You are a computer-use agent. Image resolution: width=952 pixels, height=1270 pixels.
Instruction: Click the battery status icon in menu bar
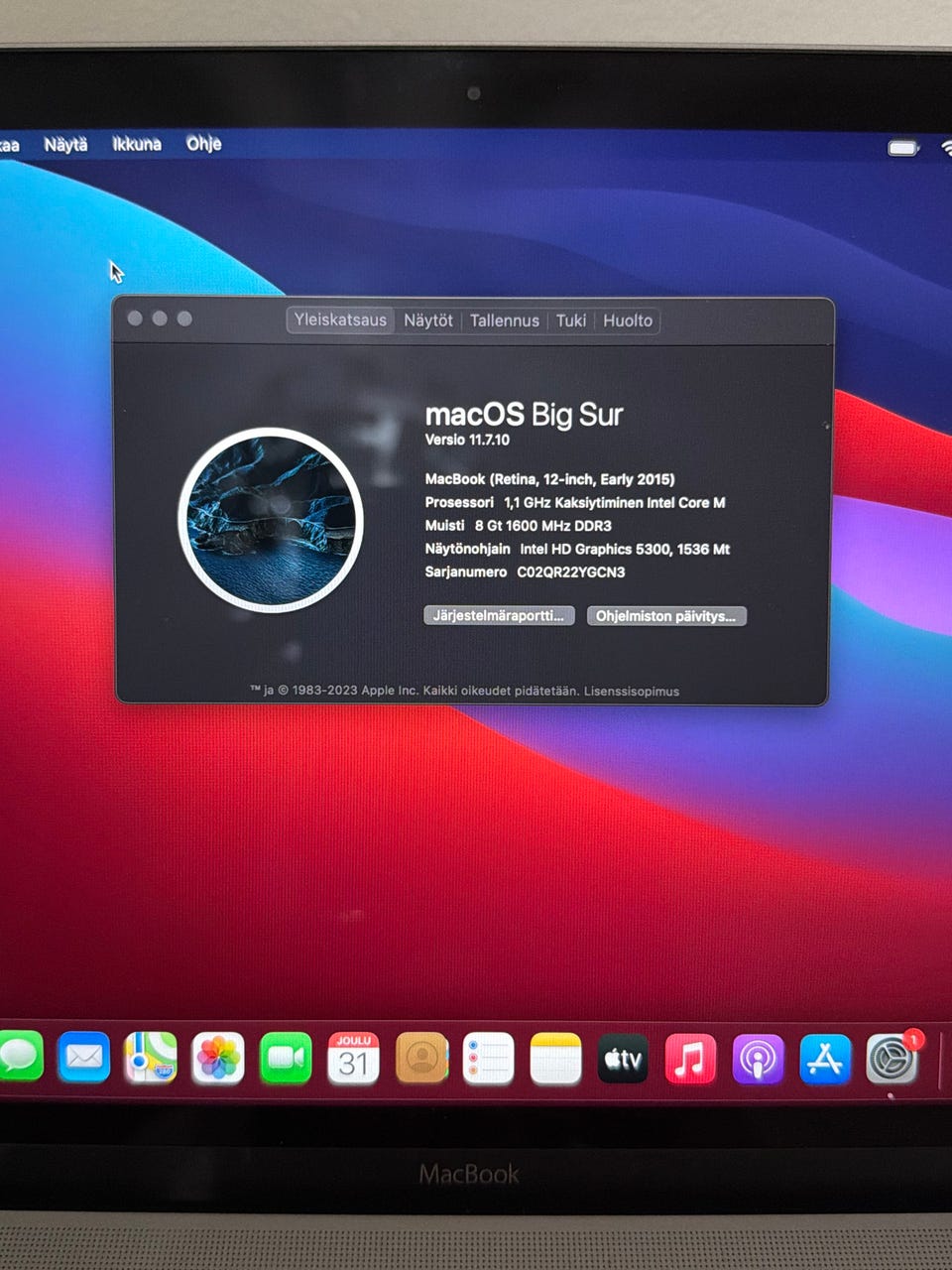[903, 148]
